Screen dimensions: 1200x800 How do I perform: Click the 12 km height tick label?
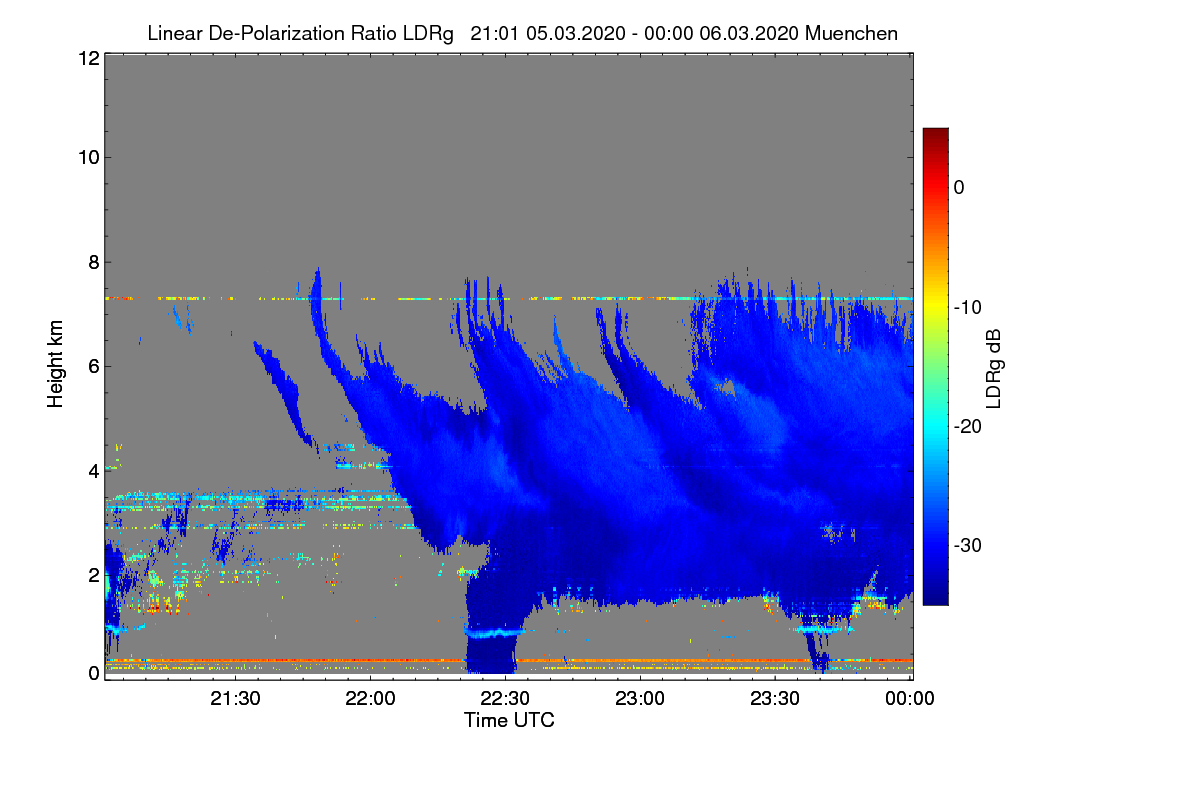[x=88, y=59]
